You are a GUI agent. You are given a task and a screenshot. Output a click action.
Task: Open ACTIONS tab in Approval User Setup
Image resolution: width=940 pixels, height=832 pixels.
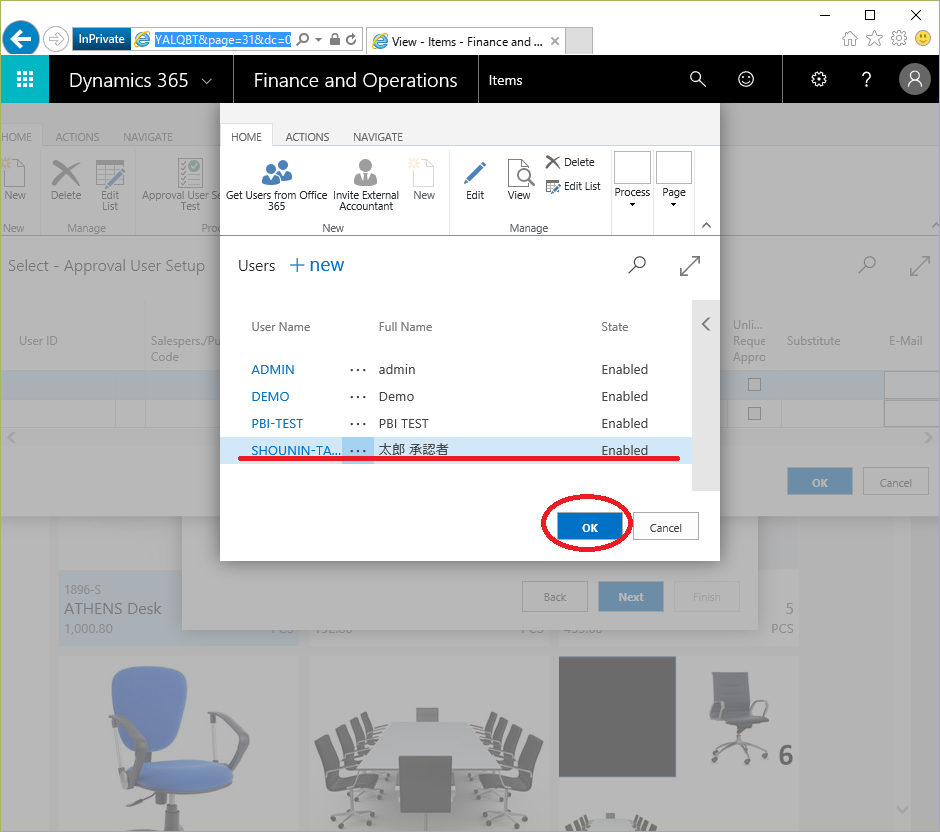pos(77,137)
